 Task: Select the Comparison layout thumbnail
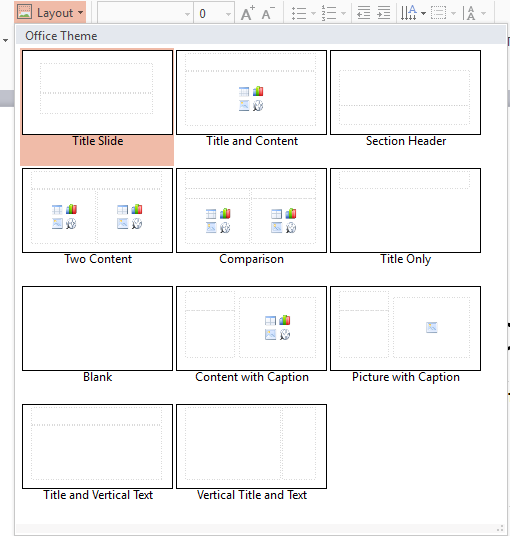(252, 217)
